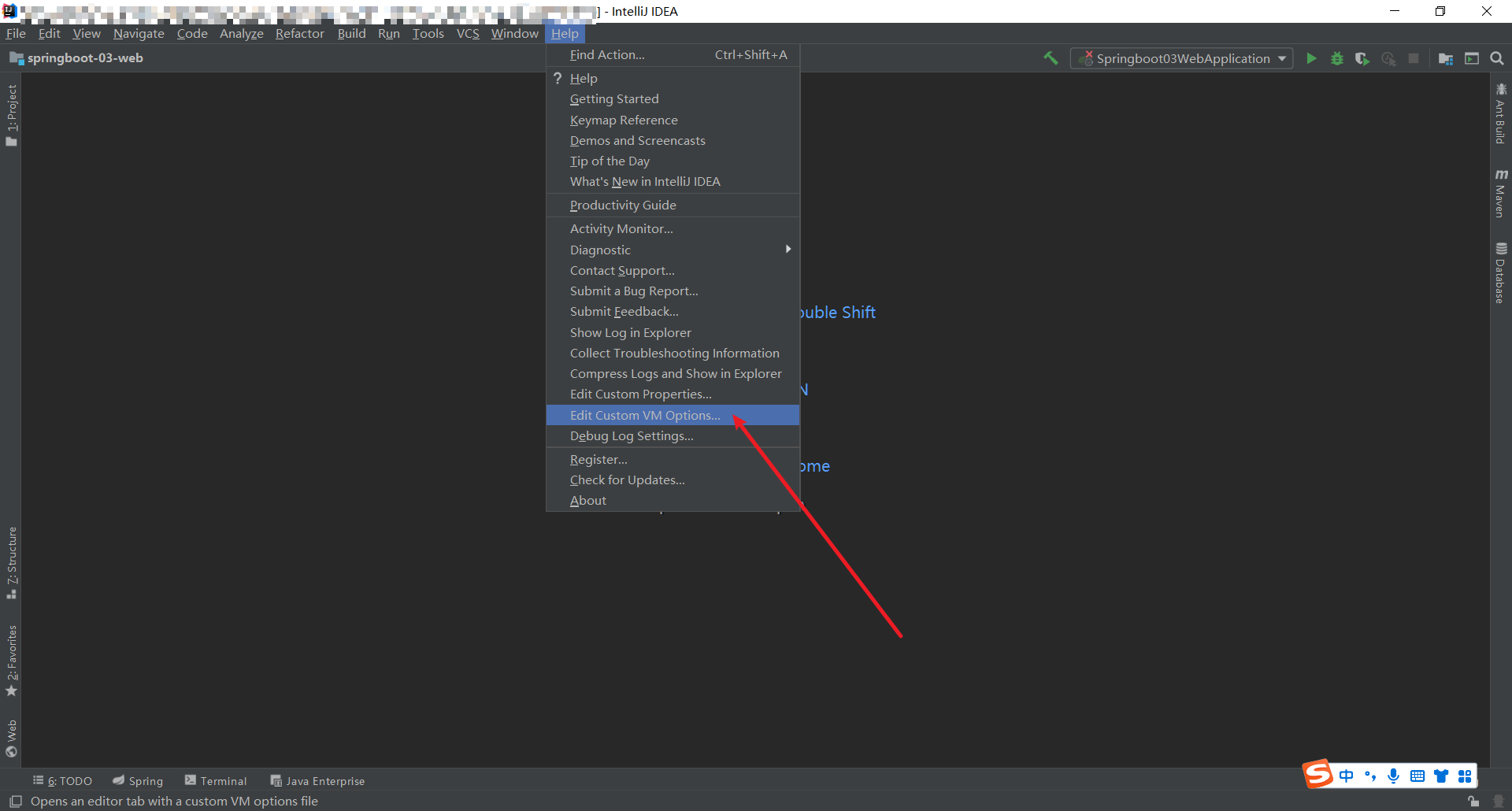The height and width of the screenshot is (811, 1512).
Task: Open the Analyze menu
Action: pyautogui.click(x=242, y=33)
